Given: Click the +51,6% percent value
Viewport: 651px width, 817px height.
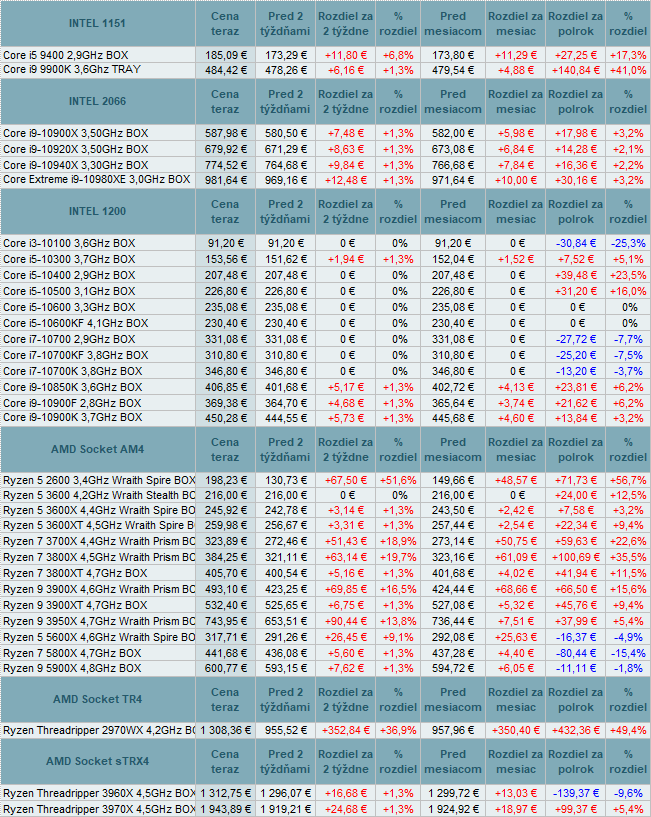Looking at the screenshot, I should 398,480.
